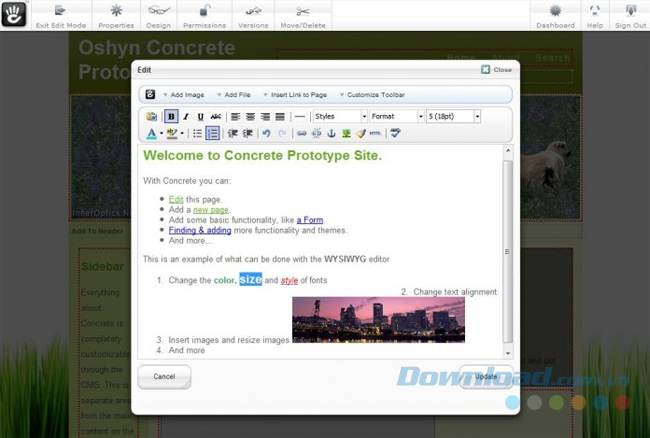The image size is (650, 438).
Task: Open the Customize Toolbar menu
Action: tap(375, 95)
